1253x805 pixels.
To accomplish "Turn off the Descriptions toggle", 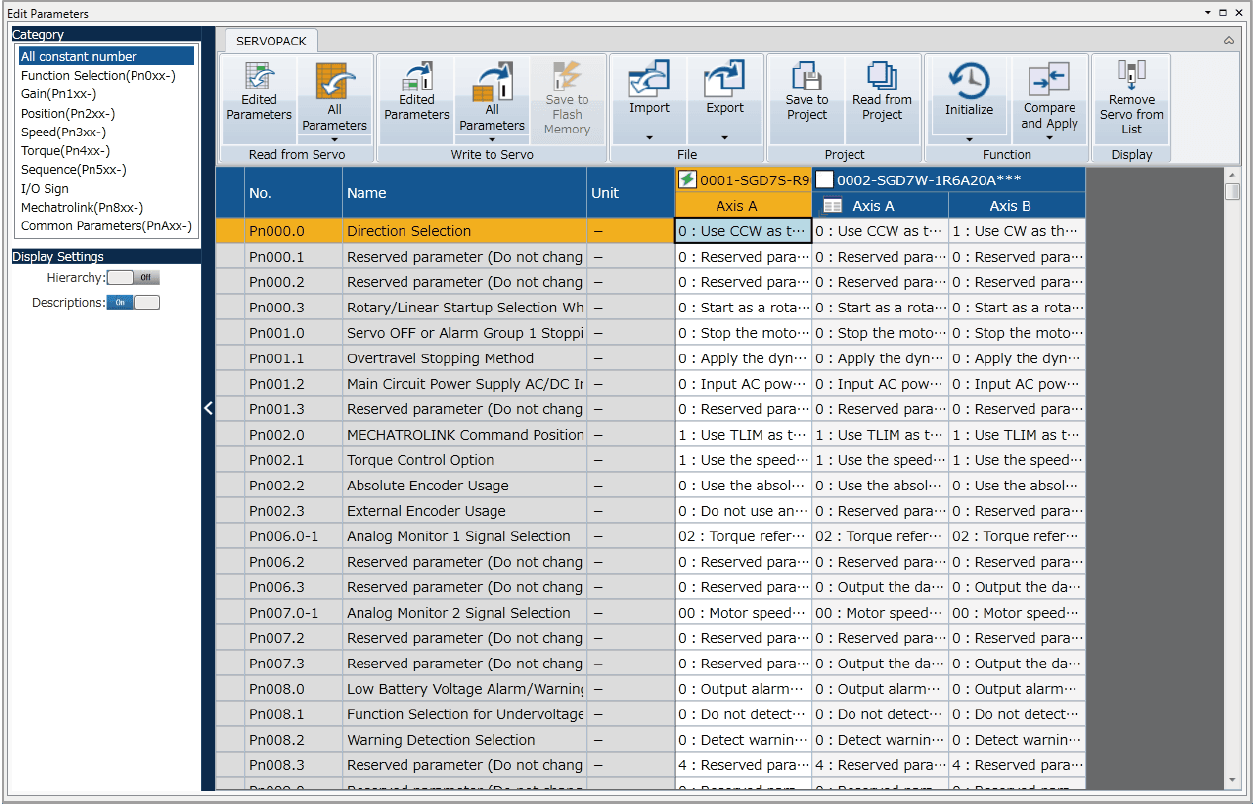I will 133,303.
